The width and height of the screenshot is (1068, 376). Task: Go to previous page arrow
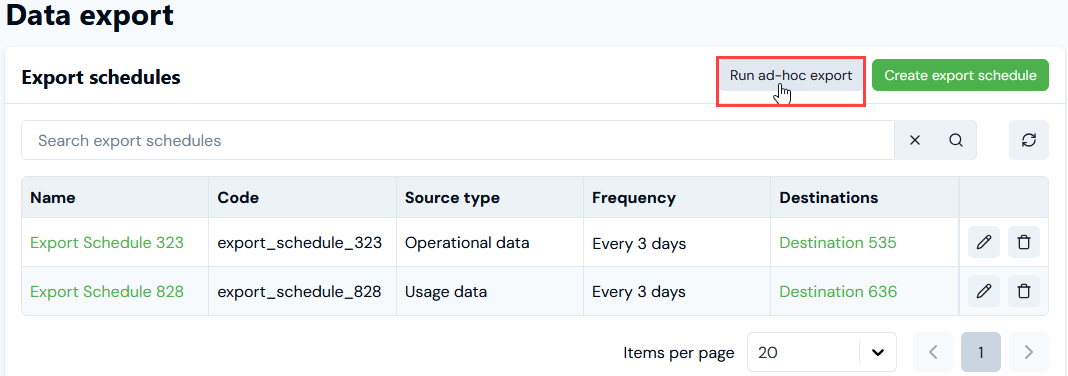933,352
